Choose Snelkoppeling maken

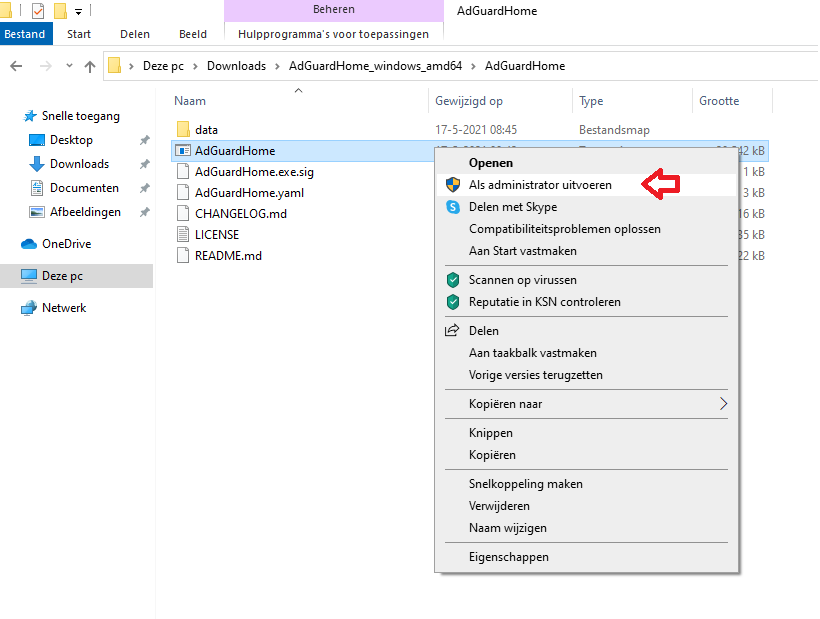[x=586, y=484]
